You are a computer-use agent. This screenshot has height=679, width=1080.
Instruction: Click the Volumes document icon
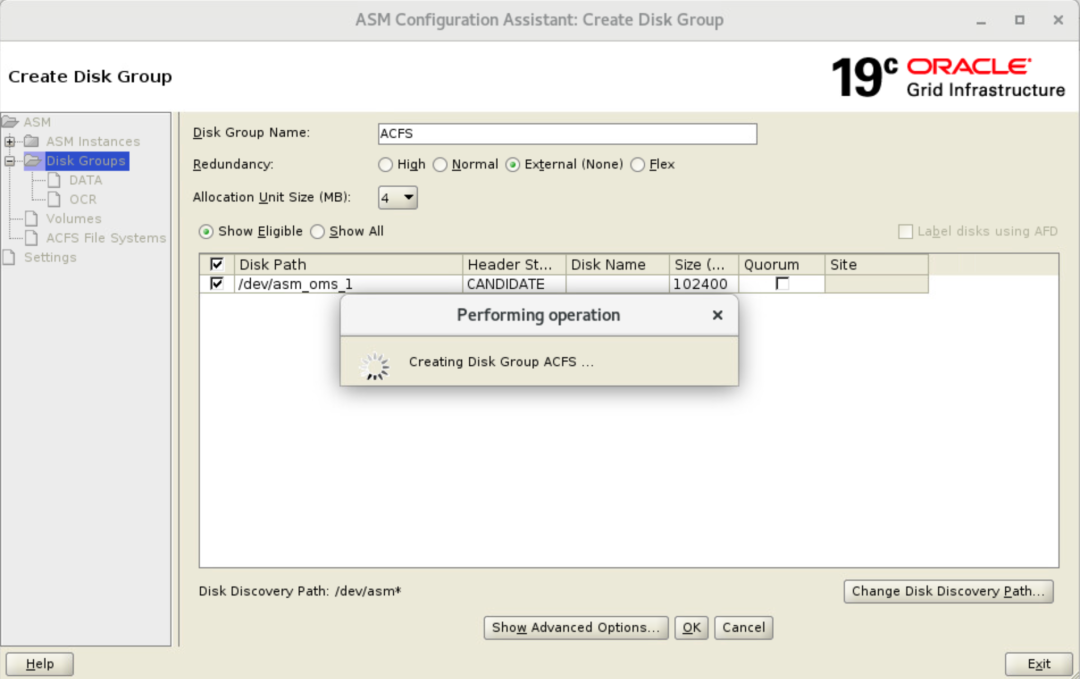(31, 218)
